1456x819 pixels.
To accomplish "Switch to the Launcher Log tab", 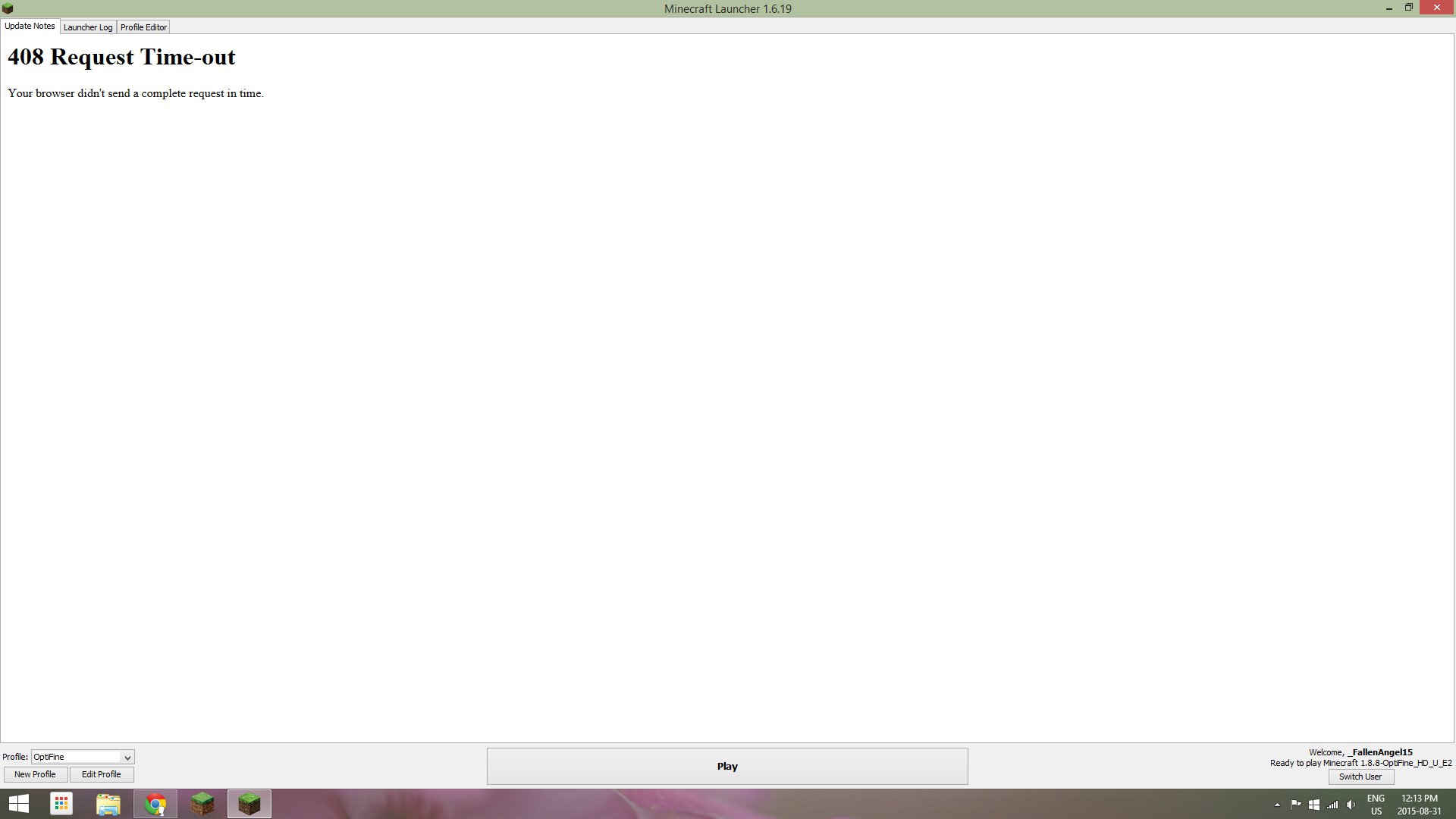I will point(88,27).
